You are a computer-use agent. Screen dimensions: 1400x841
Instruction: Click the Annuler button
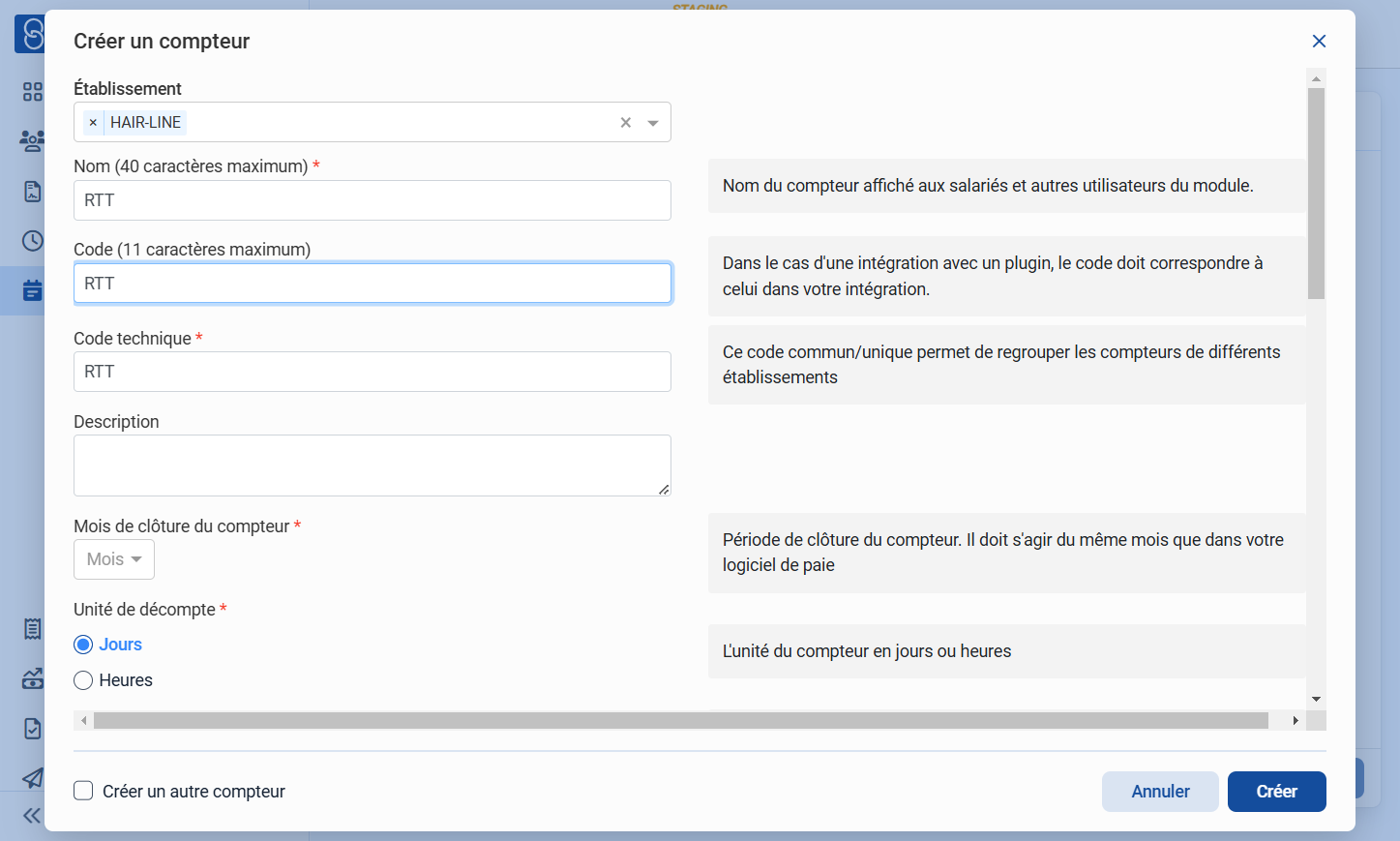pos(1160,792)
